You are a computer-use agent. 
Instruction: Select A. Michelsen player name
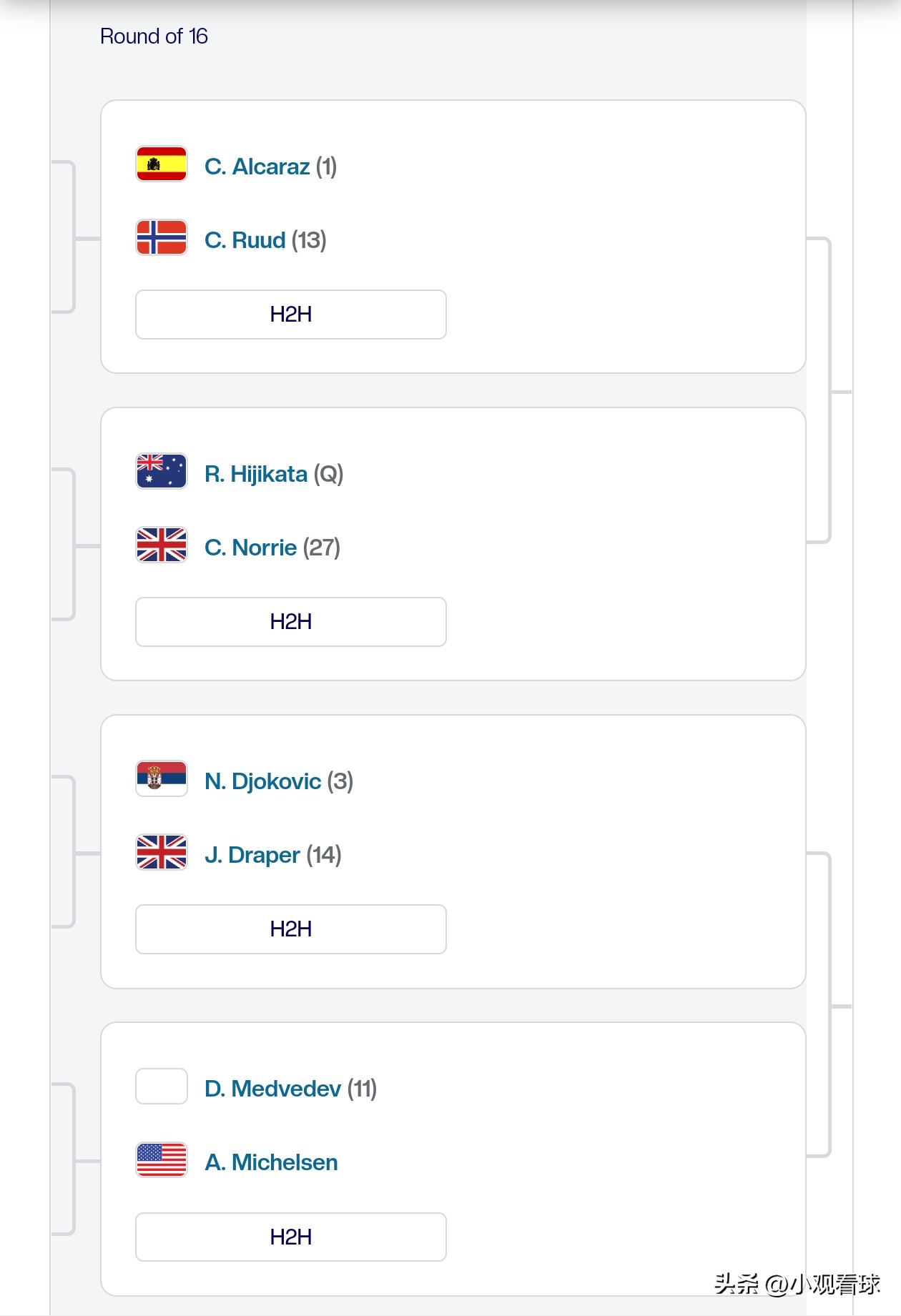pyautogui.click(x=271, y=1162)
